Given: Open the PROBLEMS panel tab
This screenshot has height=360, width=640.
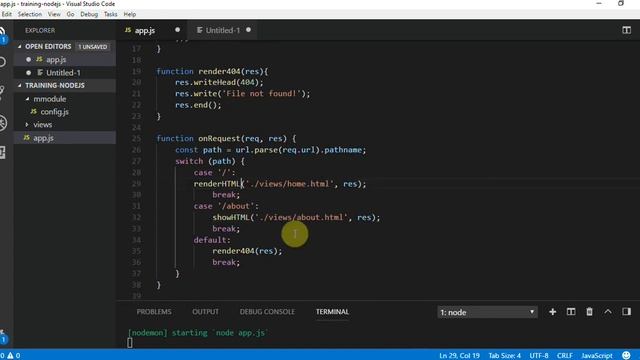Looking at the screenshot, I should pos(154,312).
